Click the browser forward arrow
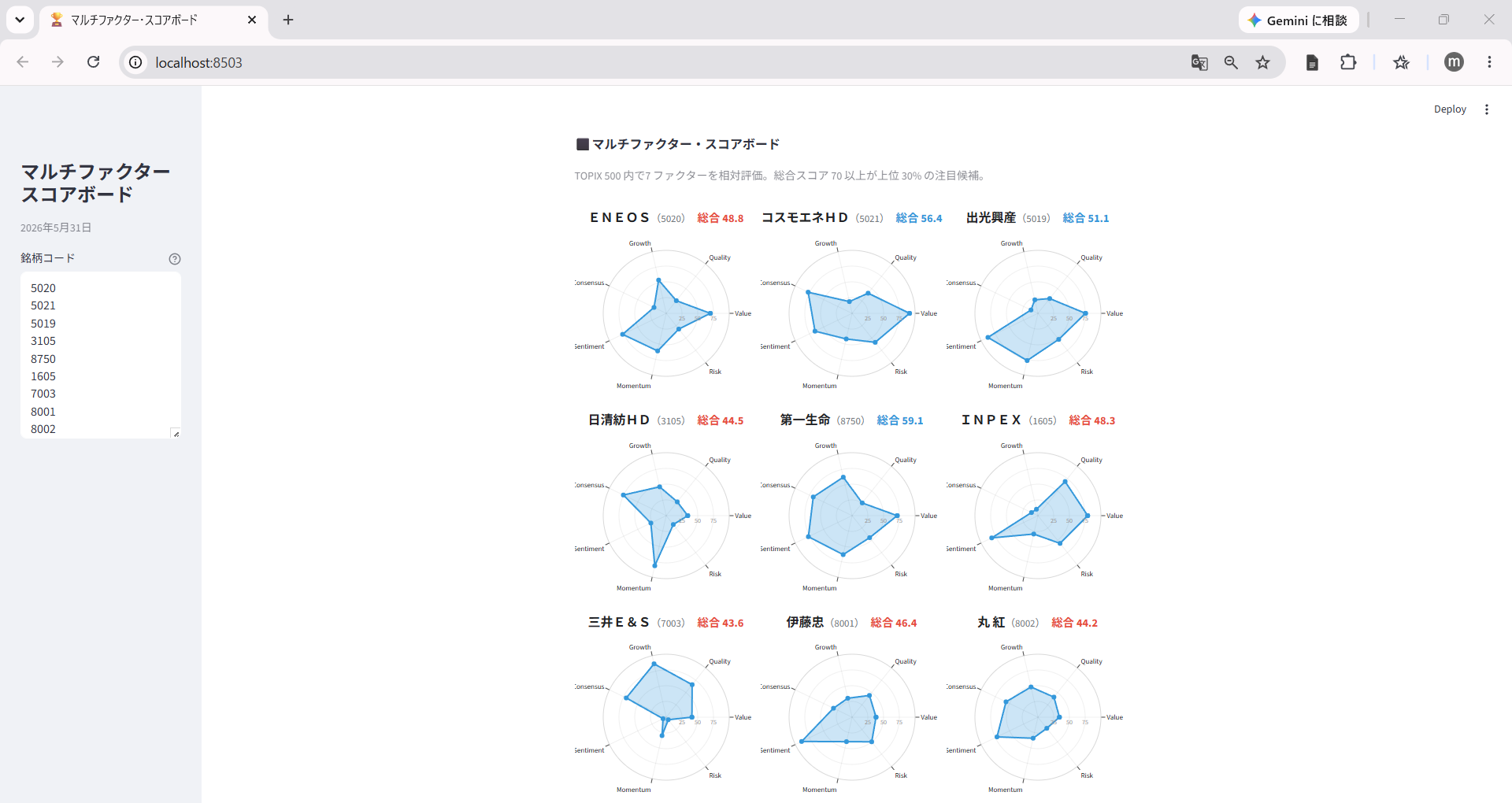This screenshot has width=1512, height=803. 57,62
